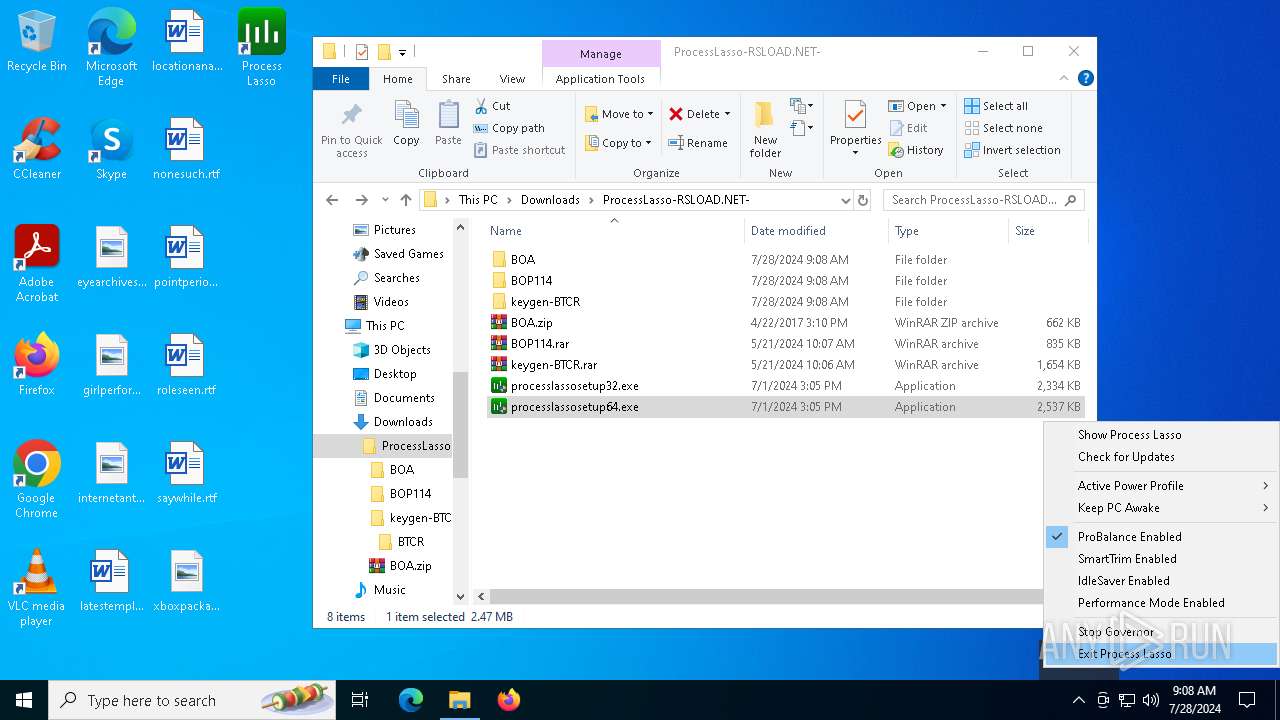1280x720 pixels.
Task: Click the Cut scissors icon
Action: click(481, 105)
